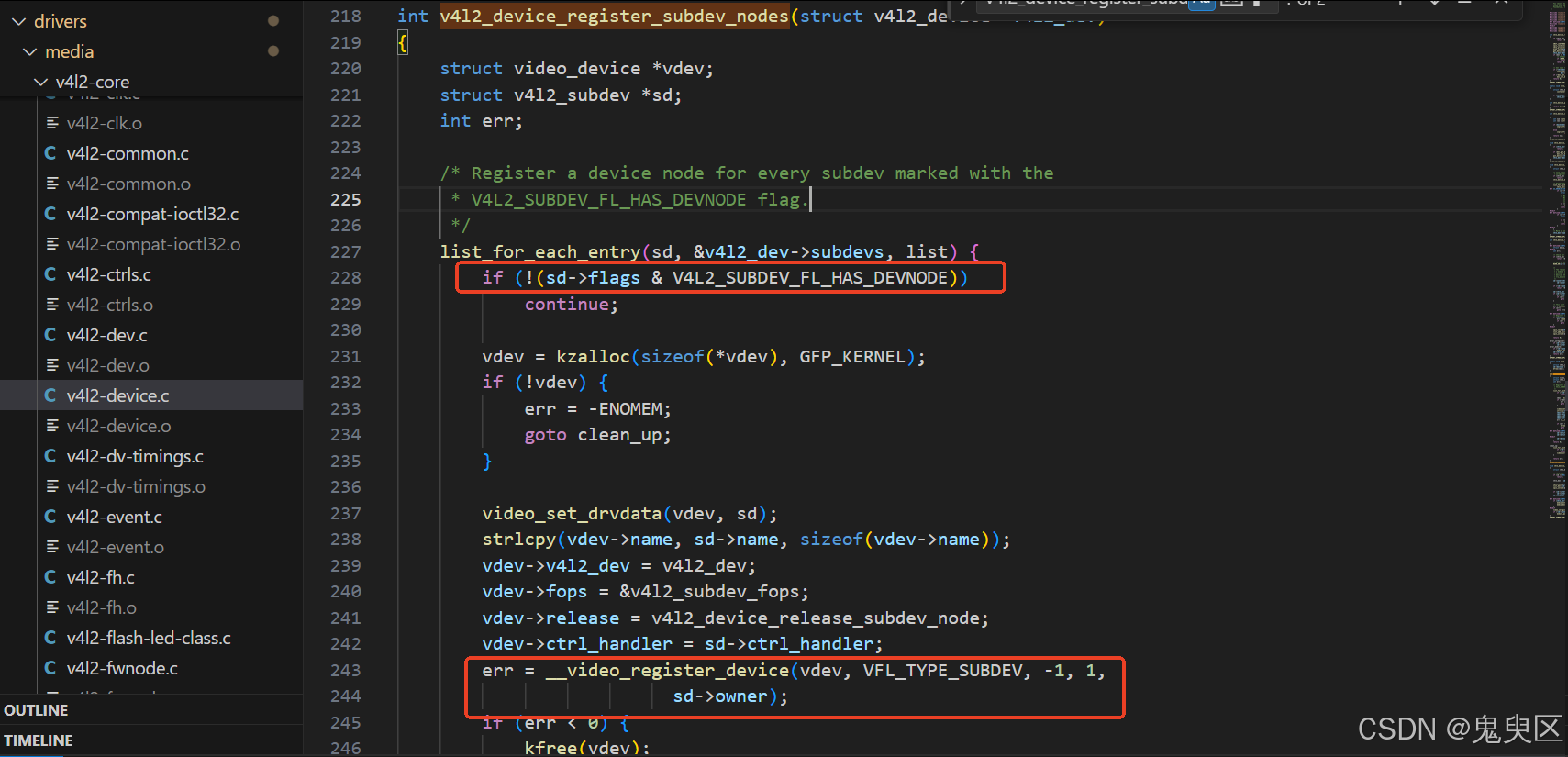Click struct video_device declaration on line 220
The image size is (1568, 757).
576,68
